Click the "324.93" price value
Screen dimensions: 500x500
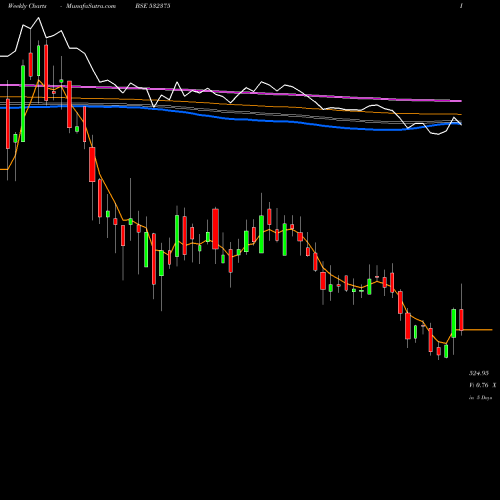pos(479,373)
